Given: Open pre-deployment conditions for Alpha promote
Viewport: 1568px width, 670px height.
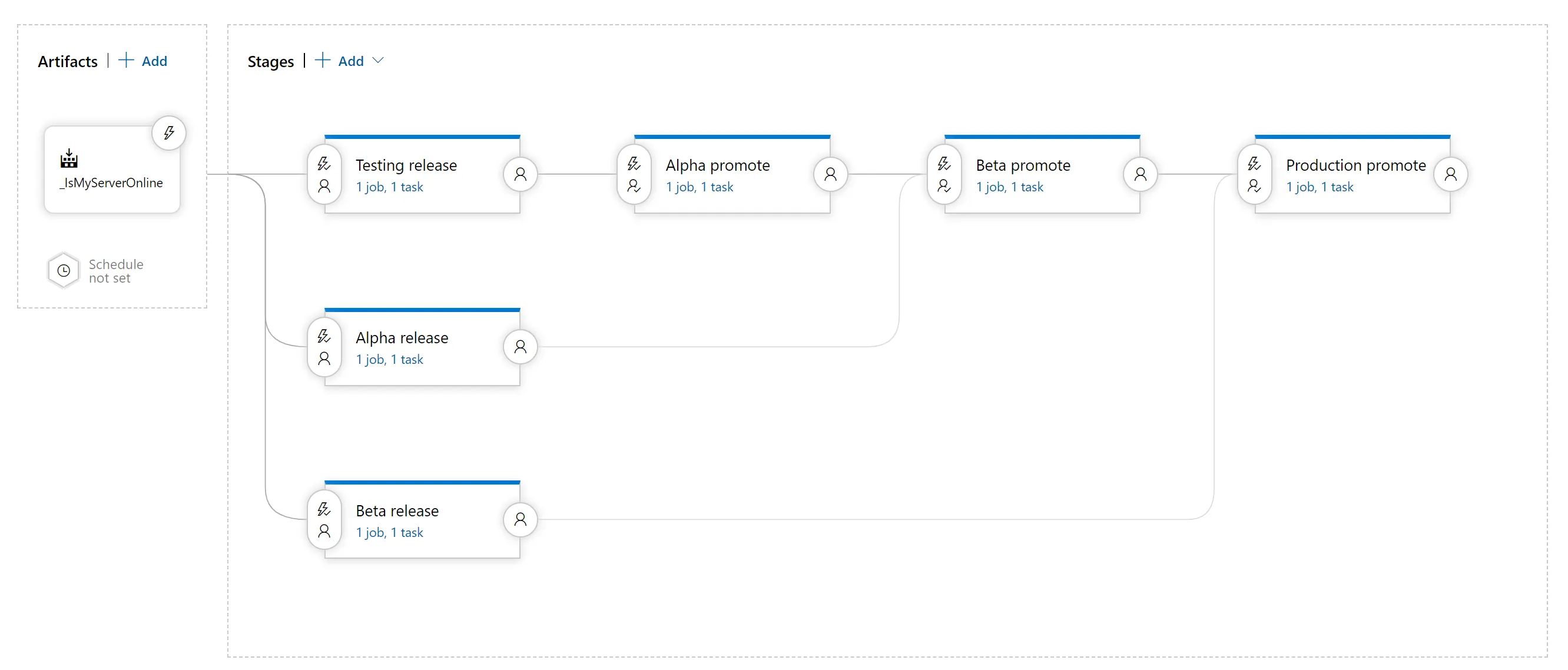Looking at the screenshot, I should 634,163.
